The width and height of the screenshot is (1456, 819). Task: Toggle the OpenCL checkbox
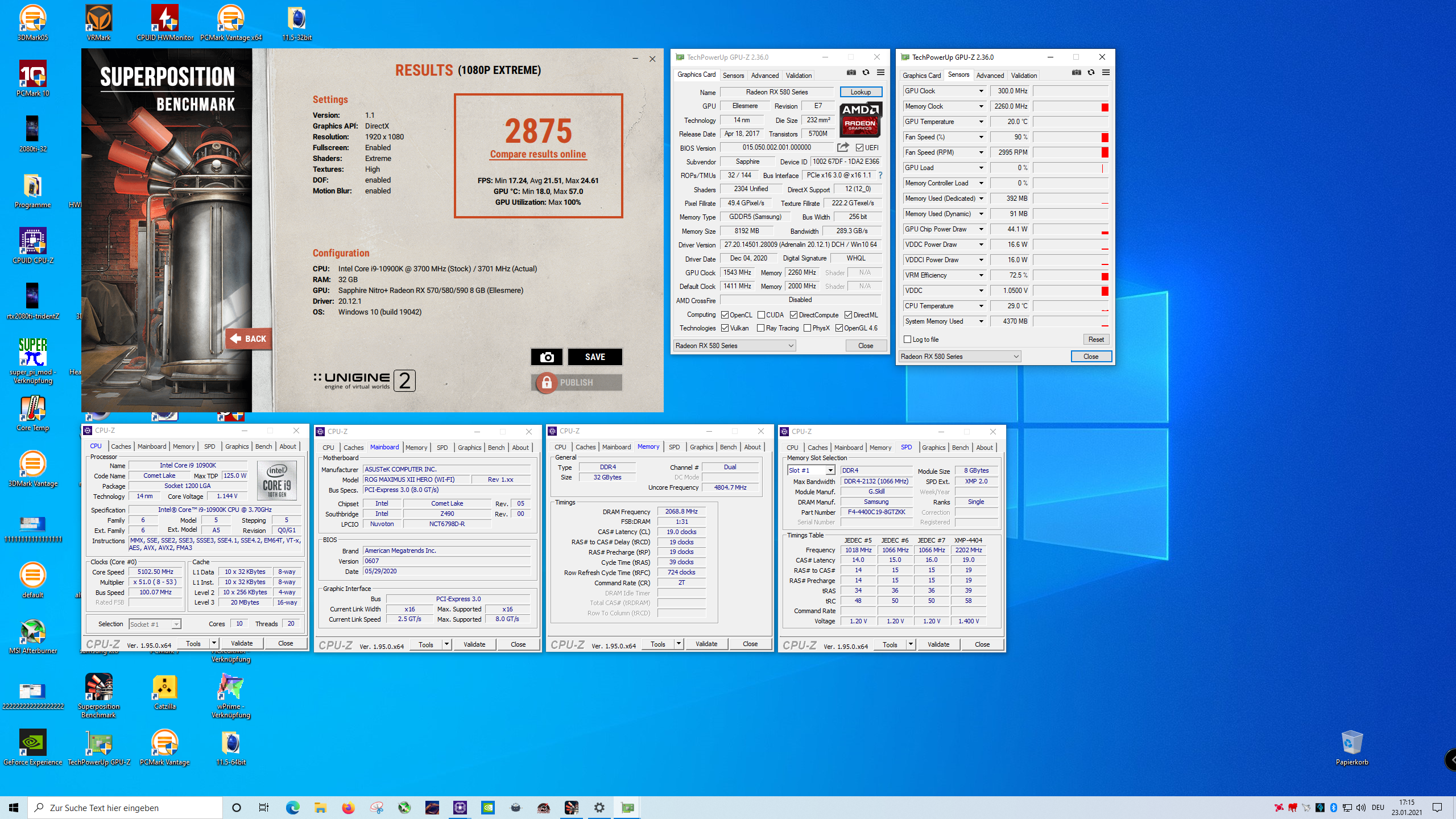(725, 315)
